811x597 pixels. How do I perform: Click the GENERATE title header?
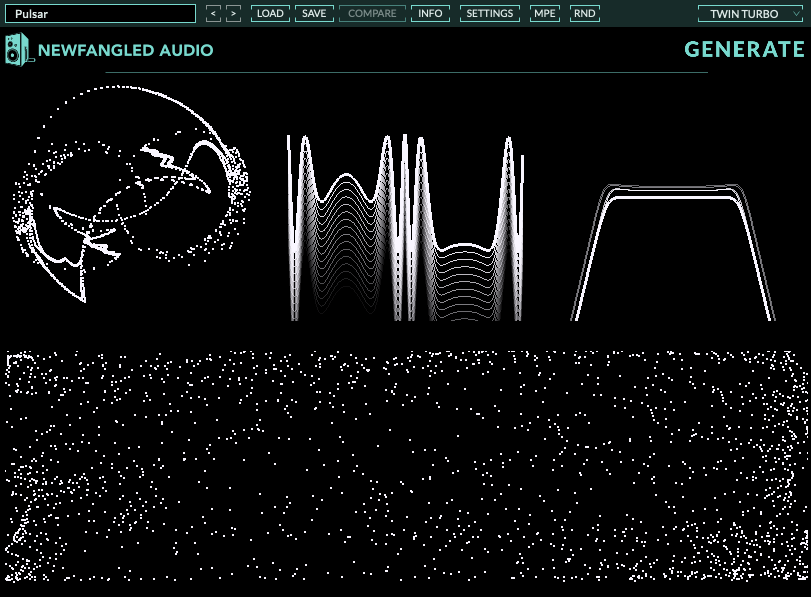[x=743, y=48]
